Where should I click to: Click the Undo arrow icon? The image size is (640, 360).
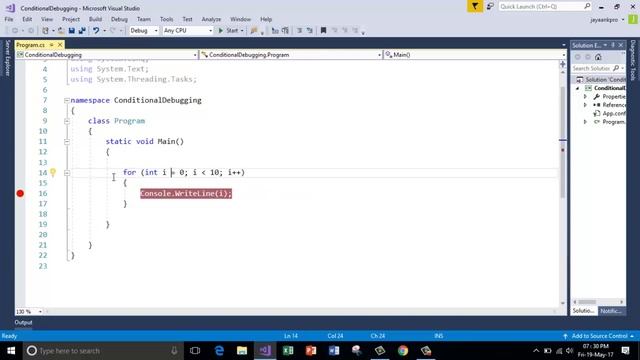pyautogui.click(x=96, y=31)
